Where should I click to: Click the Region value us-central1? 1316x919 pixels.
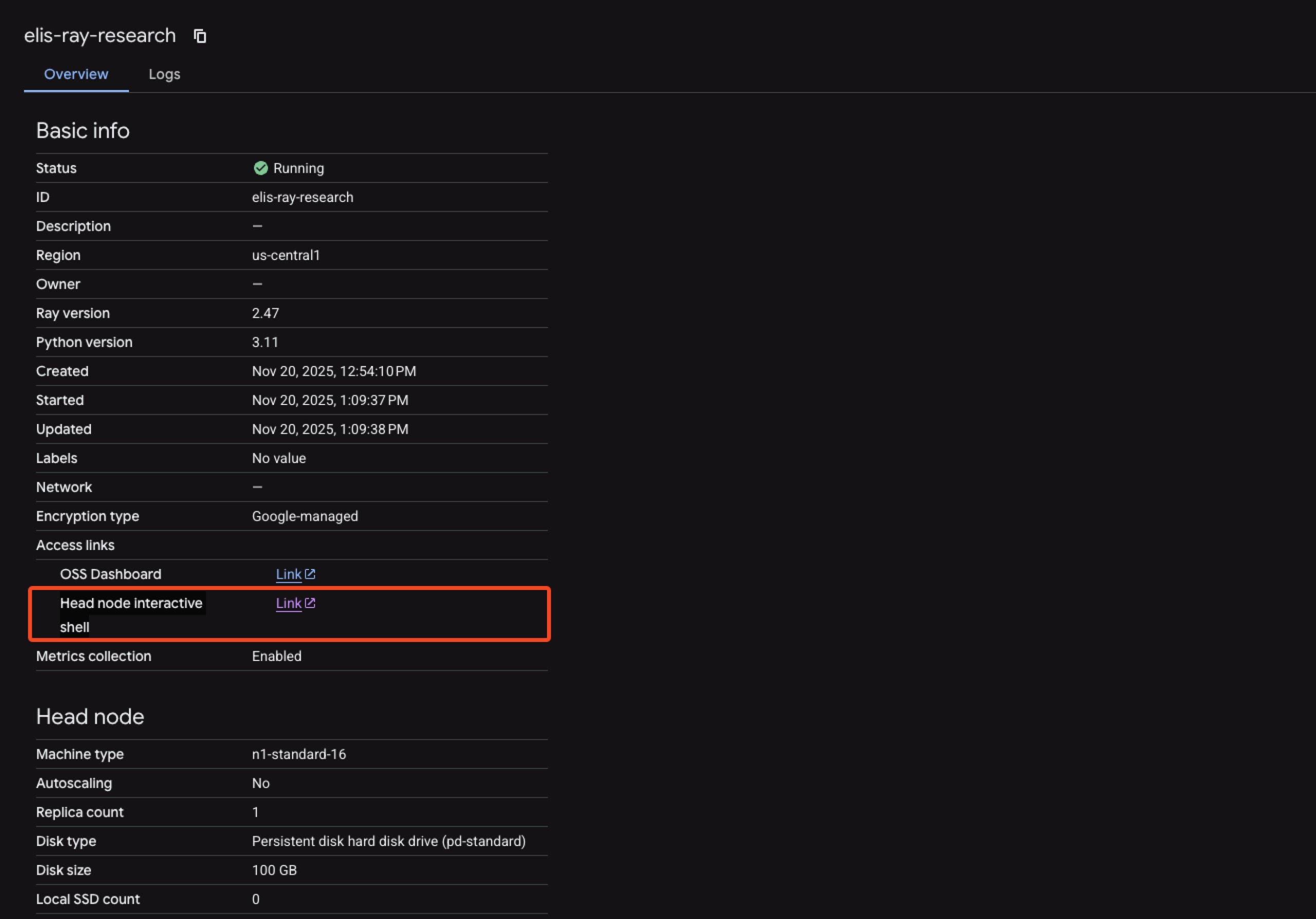[x=286, y=255]
